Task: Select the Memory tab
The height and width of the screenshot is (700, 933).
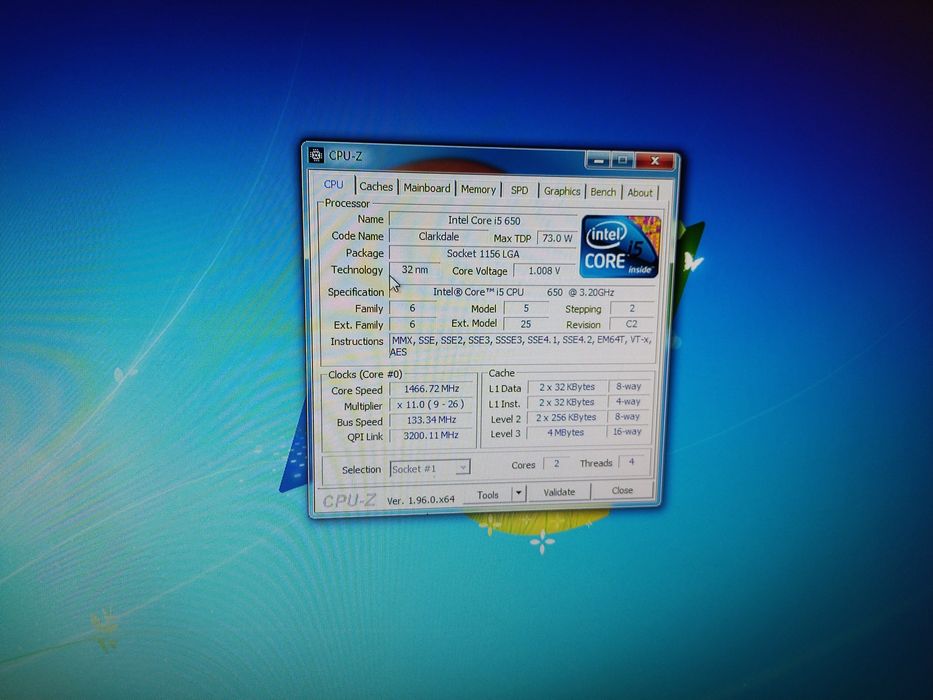Action: pos(478,189)
